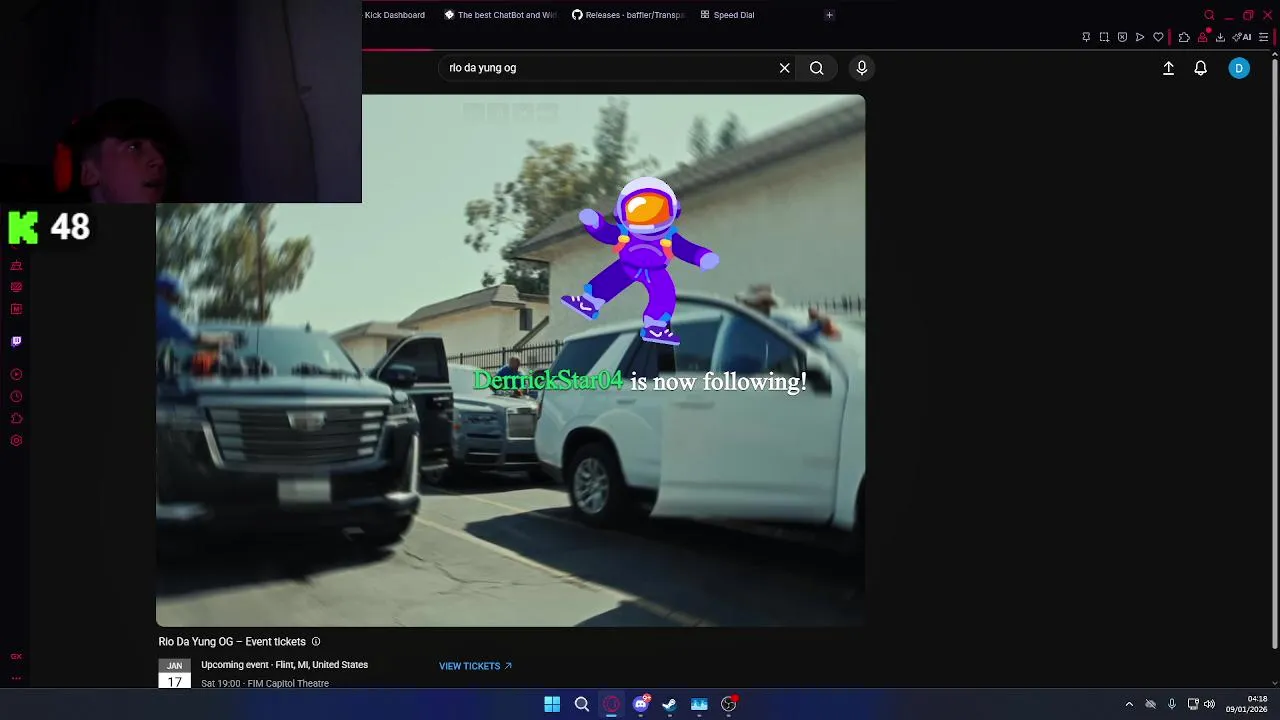The image size is (1280, 720).
Task: Open the Windows Start menu
Action: [552, 704]
